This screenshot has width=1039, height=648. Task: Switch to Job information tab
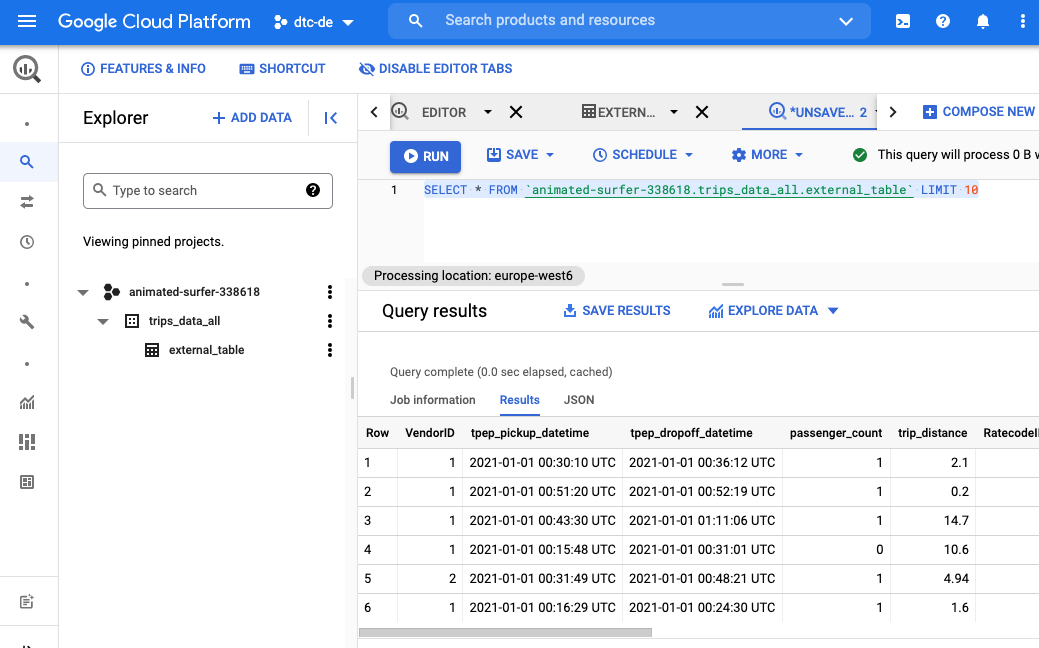(433, 400)
